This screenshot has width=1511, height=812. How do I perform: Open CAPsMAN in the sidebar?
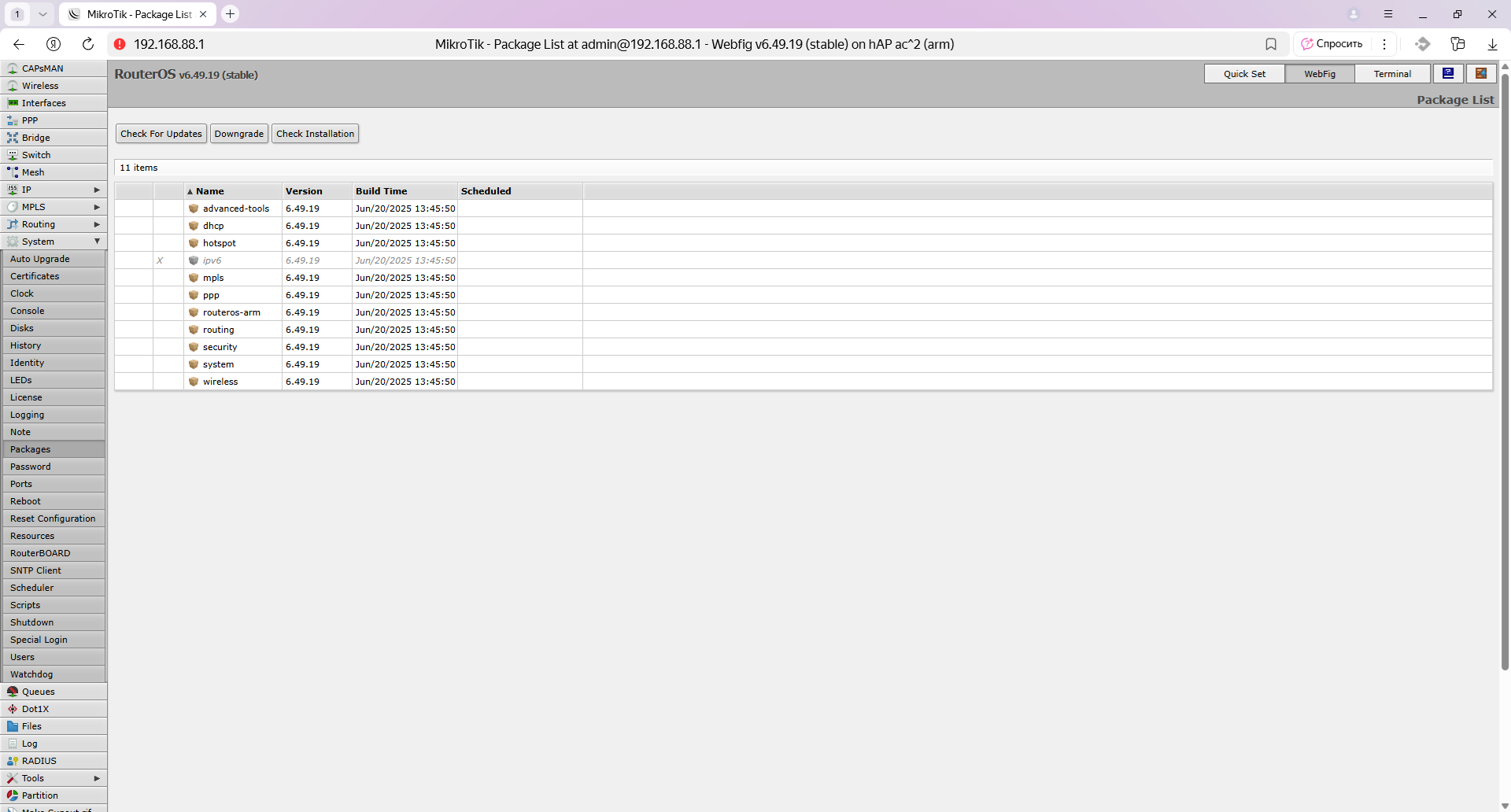[x=54, y=68]
